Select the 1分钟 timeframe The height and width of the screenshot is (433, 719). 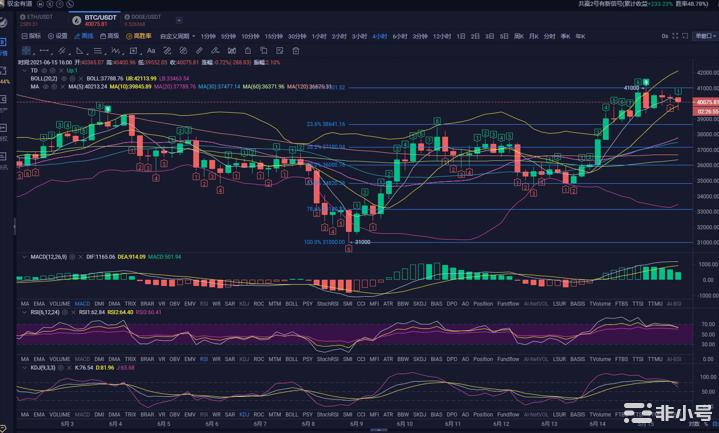click(x=208, y=36)
